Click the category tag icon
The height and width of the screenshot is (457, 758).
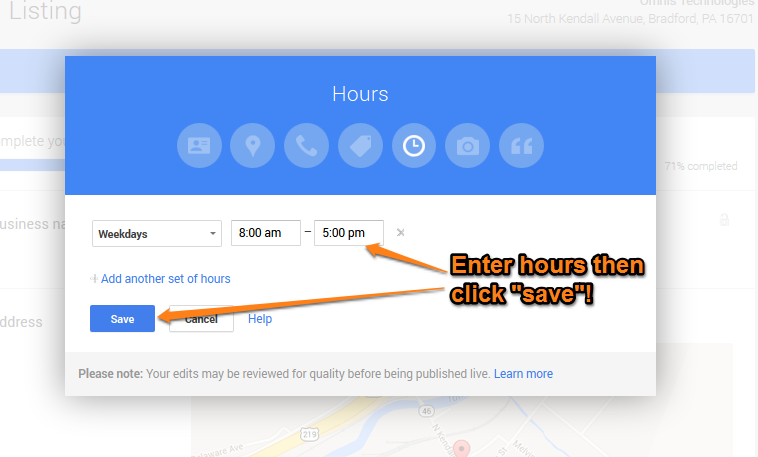pyautogui.click(x=360, y=146)
